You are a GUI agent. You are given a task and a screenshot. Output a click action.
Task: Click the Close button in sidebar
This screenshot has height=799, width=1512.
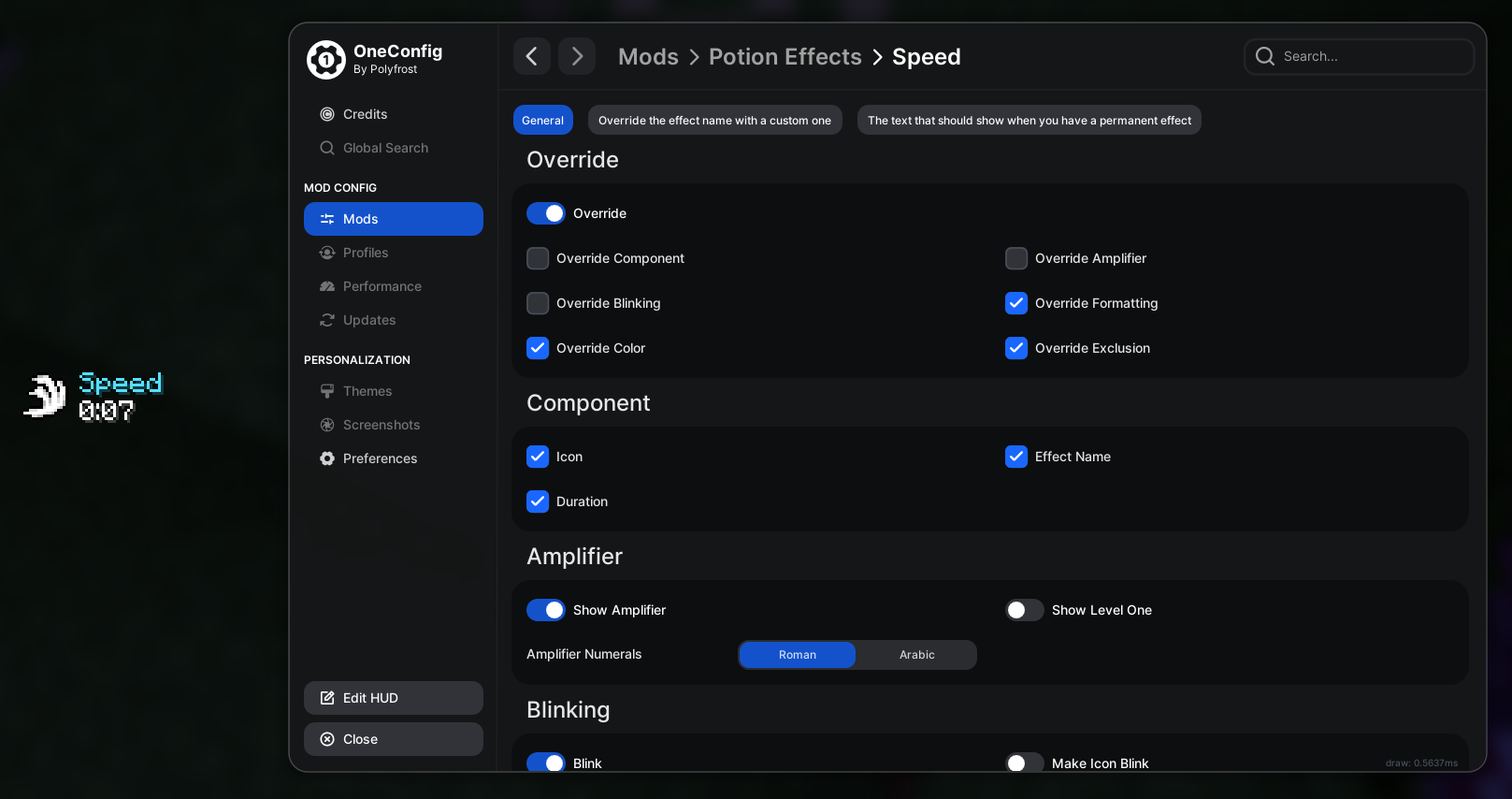click(394, 739)
